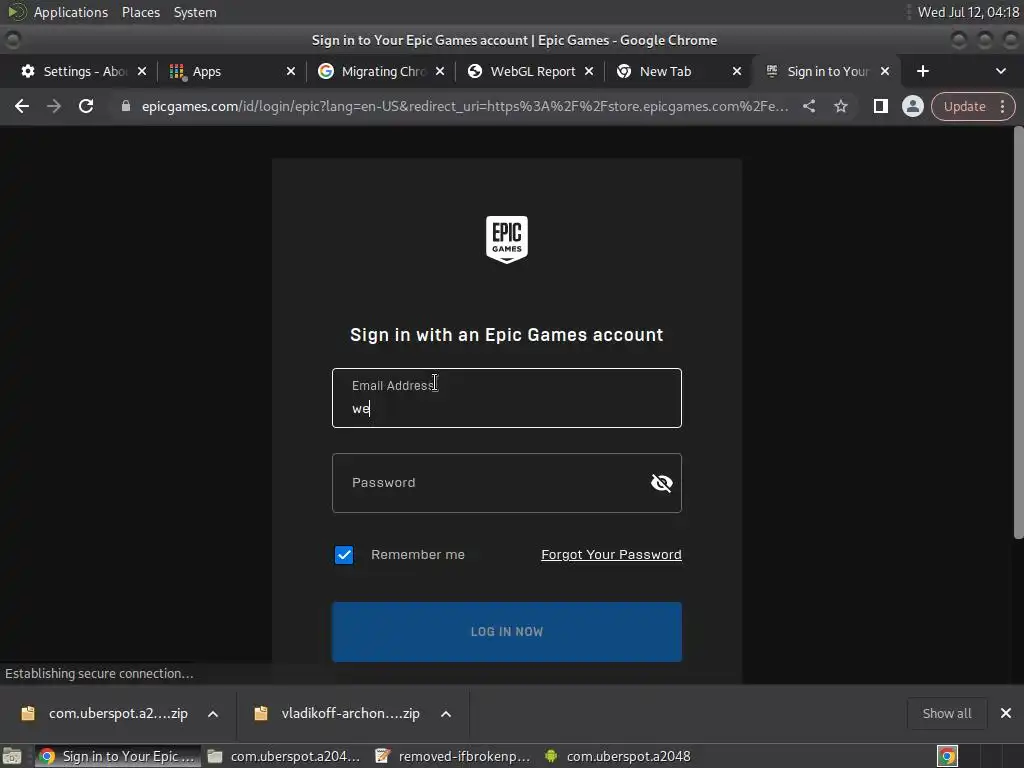Expand options for com.uberspot zip download
Viewport: 1024px width, 768px height.
[x=213, y=714]
